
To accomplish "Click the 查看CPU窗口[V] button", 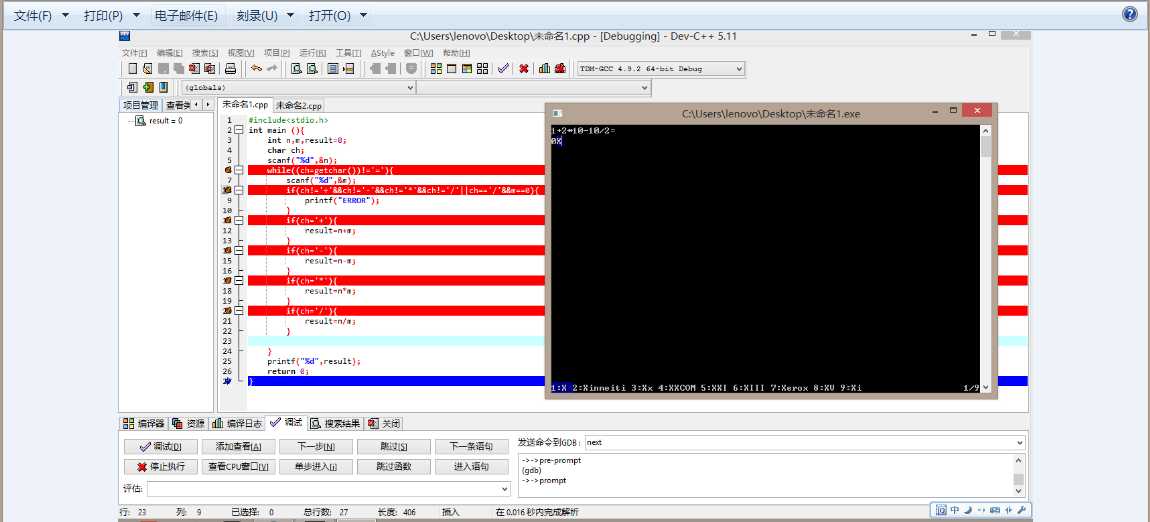I will tap(238, 466).
